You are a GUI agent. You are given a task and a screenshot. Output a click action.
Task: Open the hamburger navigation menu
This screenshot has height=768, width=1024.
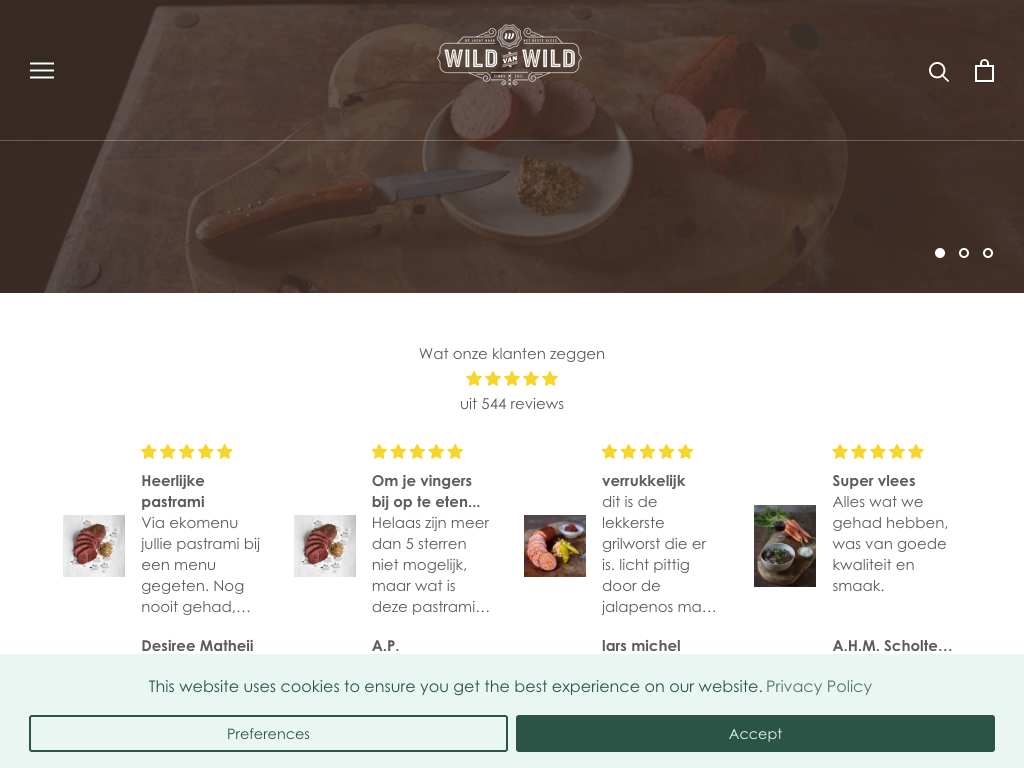[x=42, y=71]
